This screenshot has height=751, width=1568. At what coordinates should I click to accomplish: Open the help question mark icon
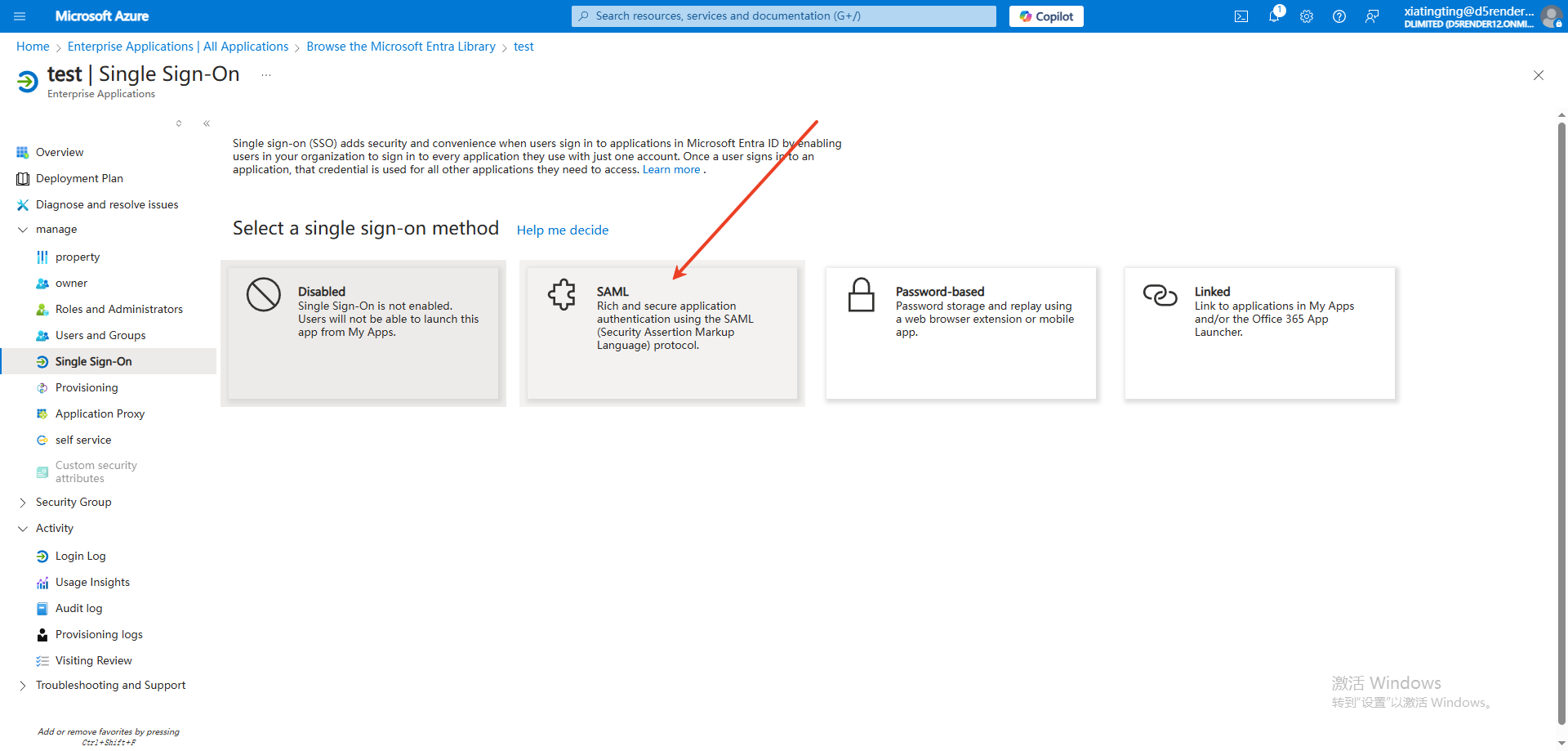click(1339, 16)
